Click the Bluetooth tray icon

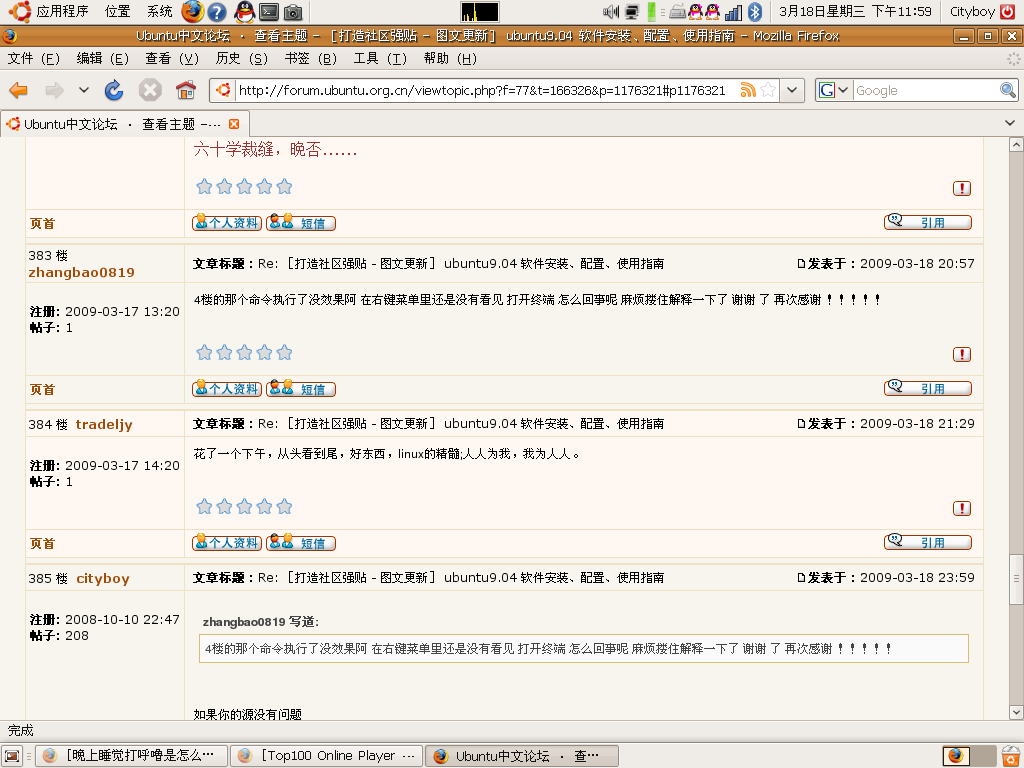tap(755, 12)
